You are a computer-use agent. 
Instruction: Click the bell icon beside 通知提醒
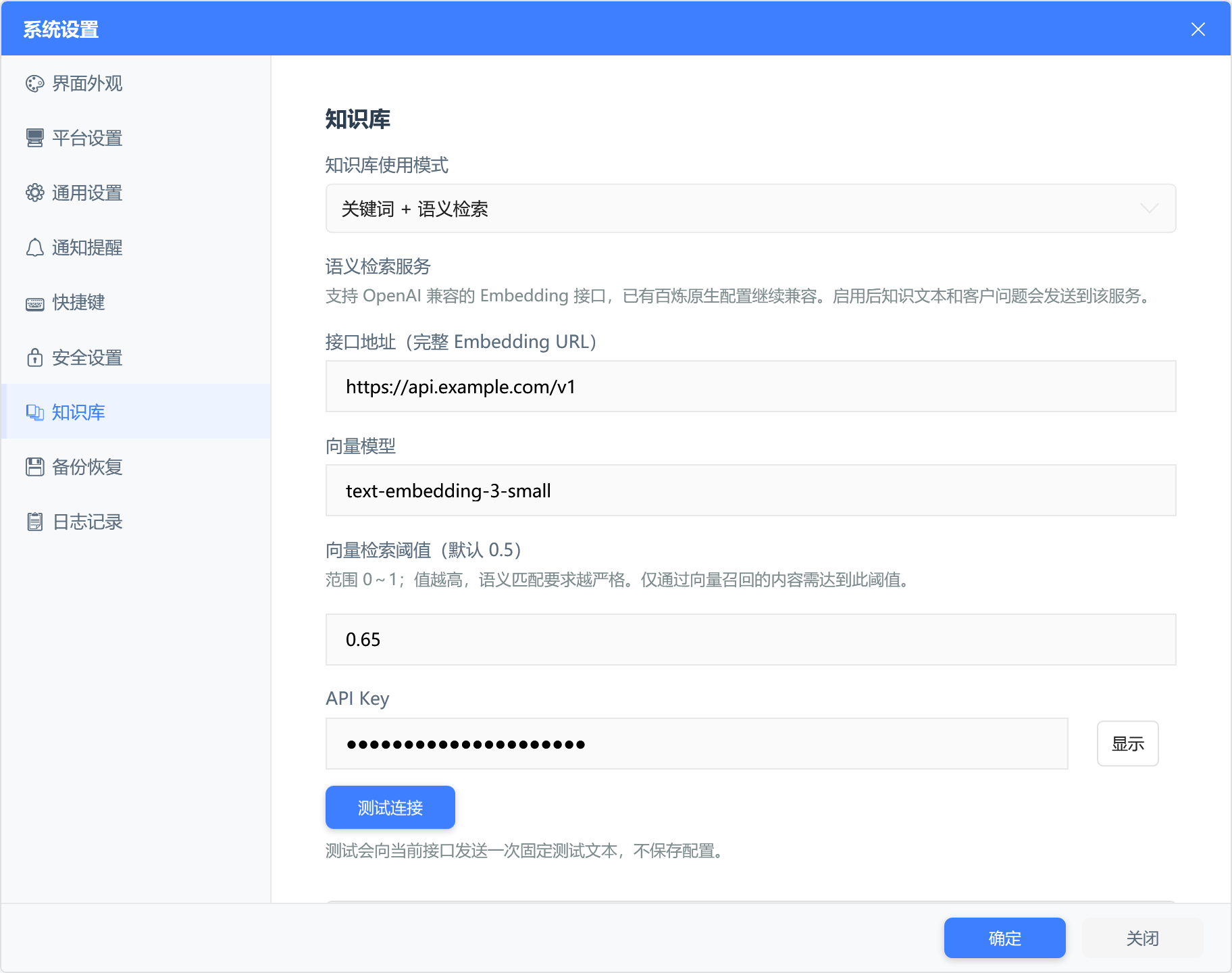point(34,248)
